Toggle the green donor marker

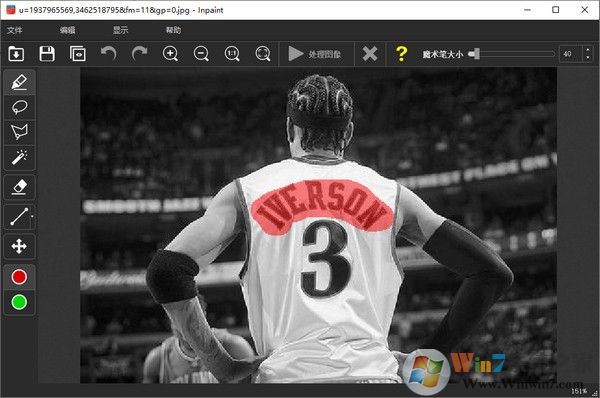tap(19, 302)
